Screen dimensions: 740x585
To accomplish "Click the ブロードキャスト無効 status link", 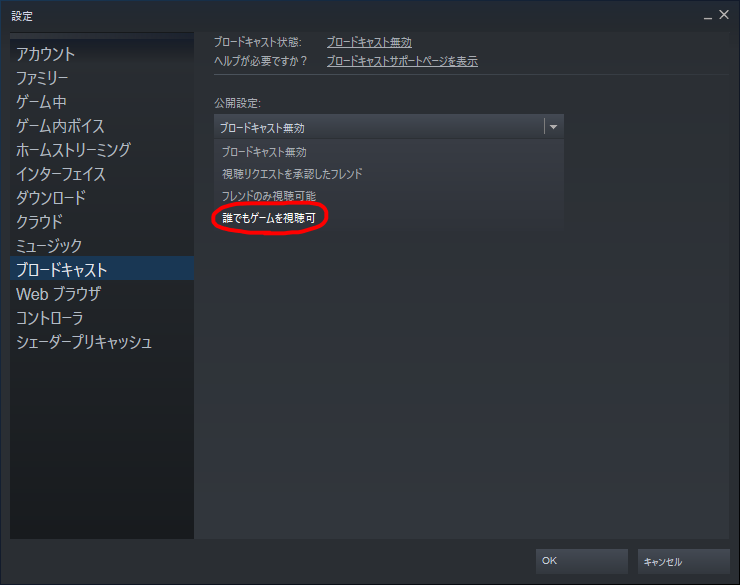I will [x=369, y=42].
